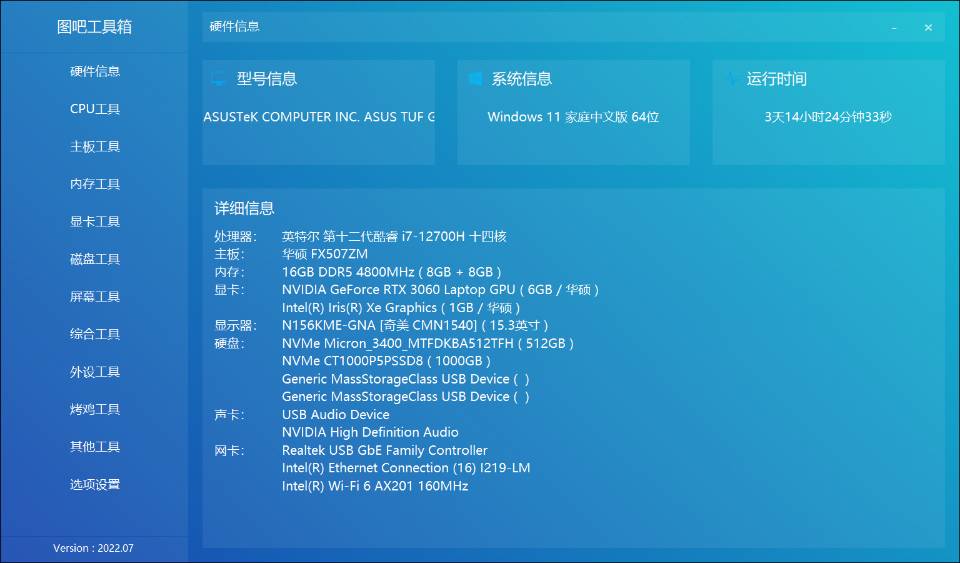Click the 网卡 label
This screenshot has width=960, height=563.
point(229,450)
